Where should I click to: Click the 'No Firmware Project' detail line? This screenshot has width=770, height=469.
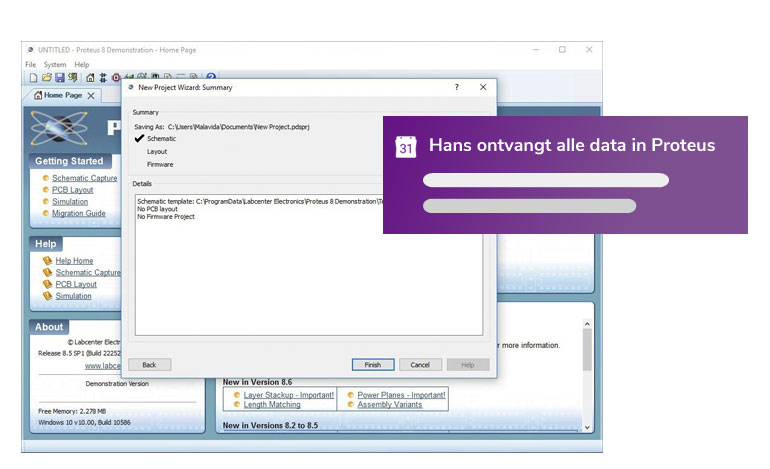166,217
